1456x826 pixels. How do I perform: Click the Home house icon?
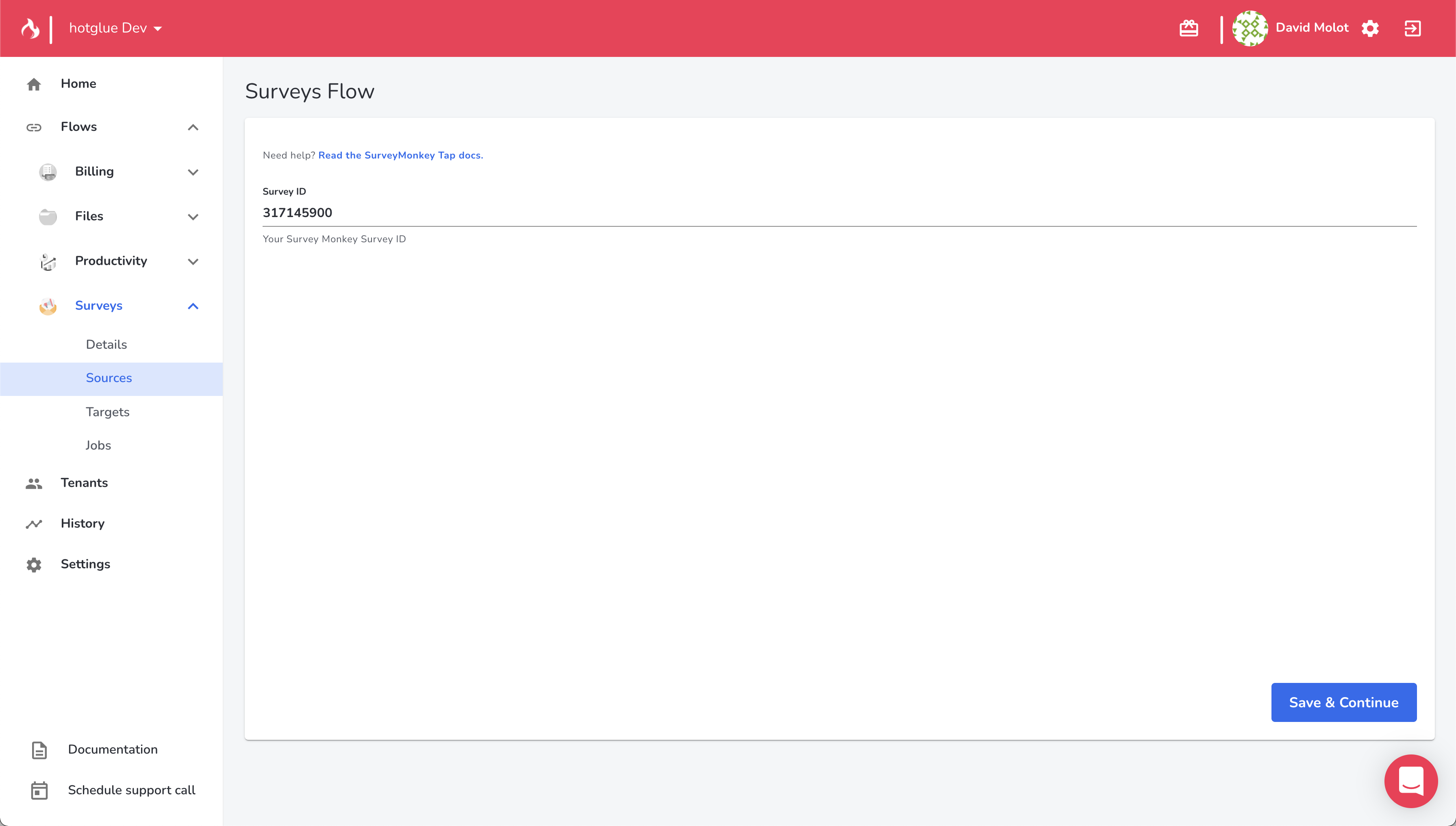(x=34, y=84)
